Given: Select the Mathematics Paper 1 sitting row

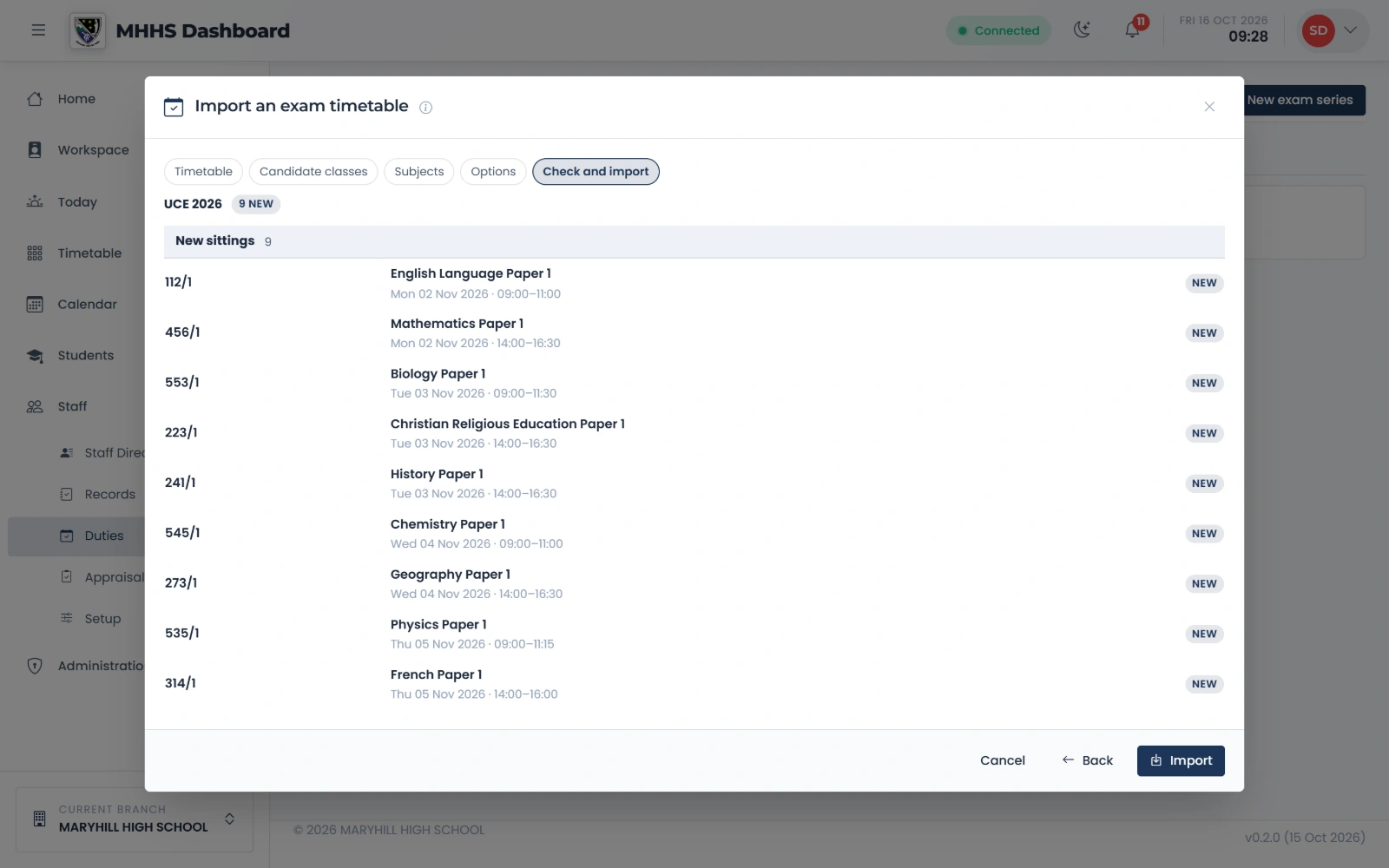Looking at the screenshot, I should (x=694, y=333).
